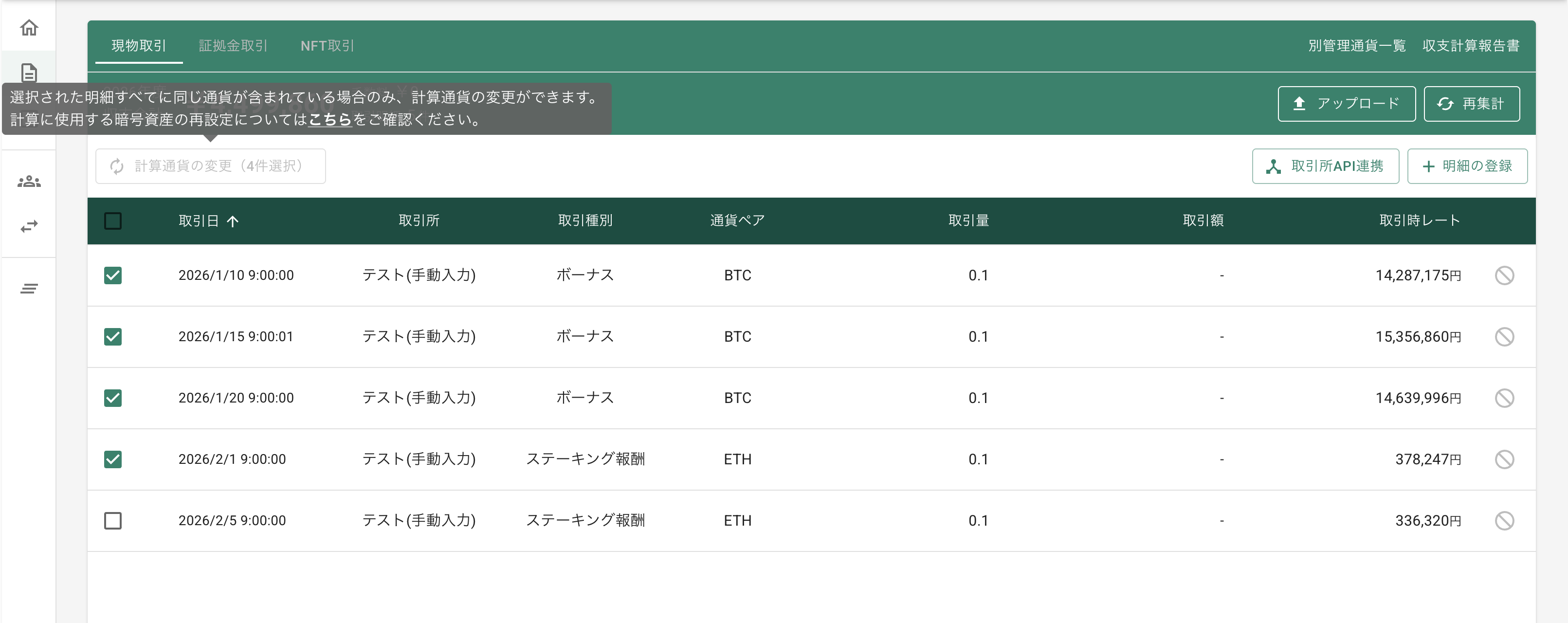This screenshot has width=1568, height=623.
Task: Switch to the 現物取引 tab
Action: coord(139,46)
